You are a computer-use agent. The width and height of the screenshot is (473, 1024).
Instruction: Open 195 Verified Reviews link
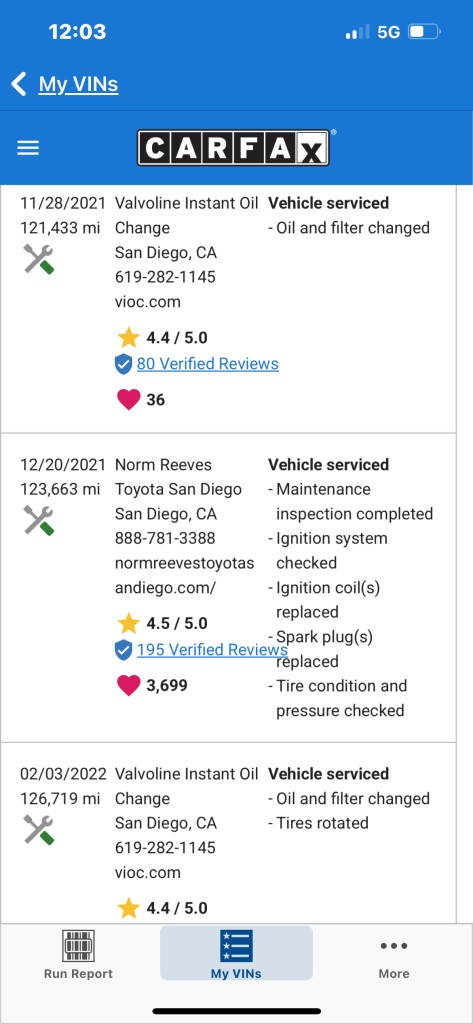212,650
